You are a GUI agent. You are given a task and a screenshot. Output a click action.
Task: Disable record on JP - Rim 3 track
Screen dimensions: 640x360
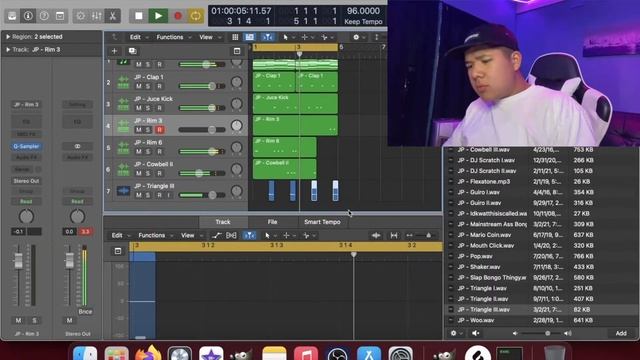(x=160, y=130)
